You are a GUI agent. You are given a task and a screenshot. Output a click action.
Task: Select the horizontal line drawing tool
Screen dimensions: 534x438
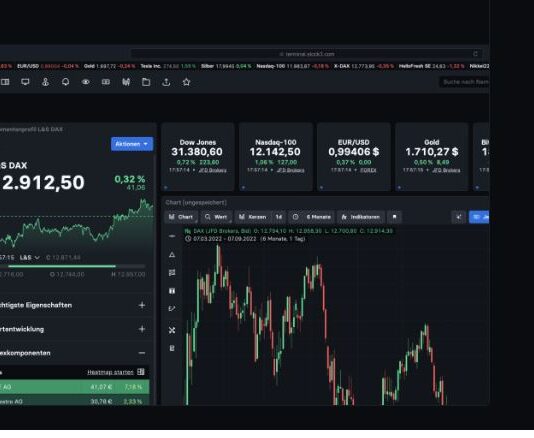[172, 236]
